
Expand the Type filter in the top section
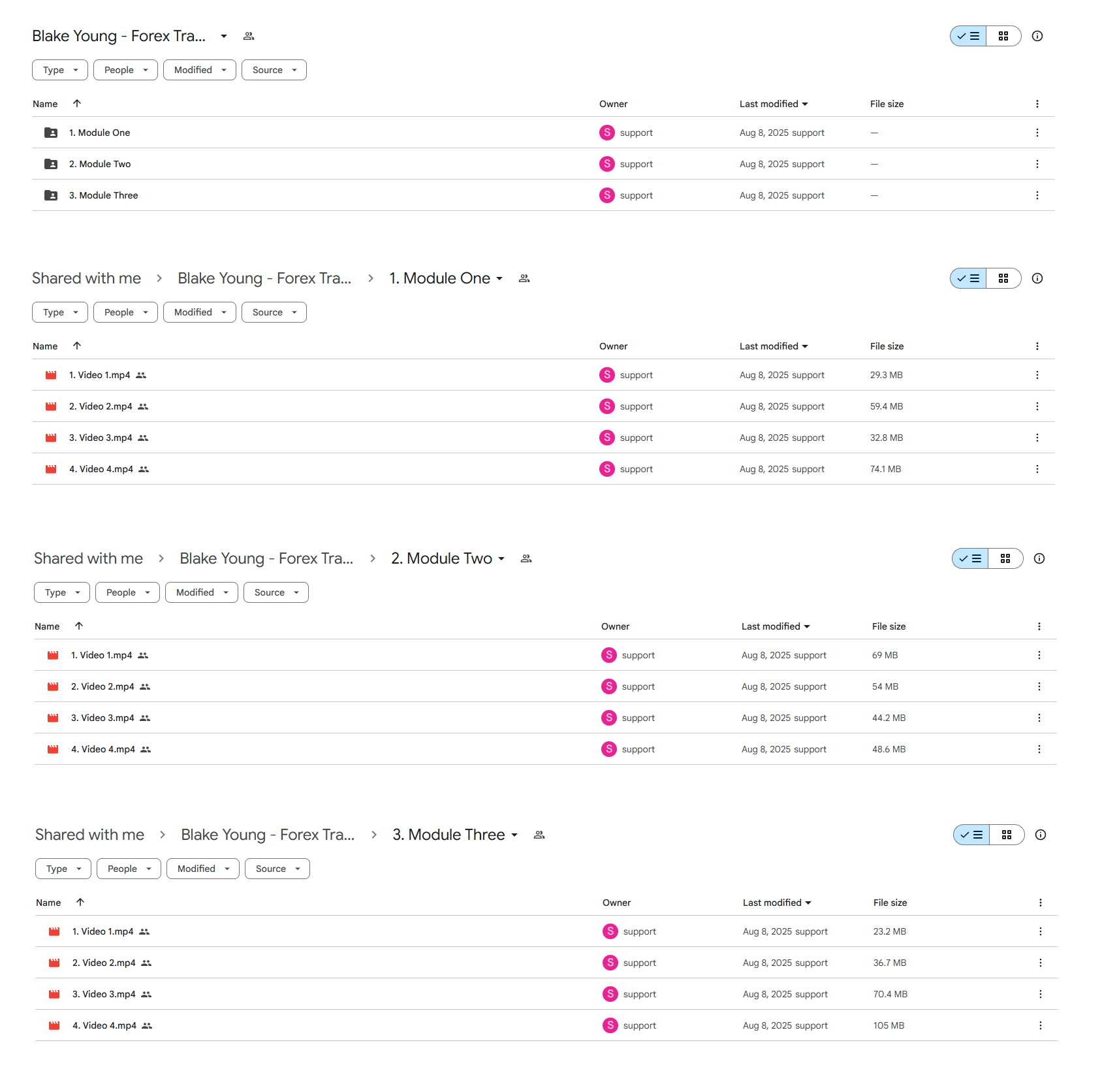click(60, 70)
